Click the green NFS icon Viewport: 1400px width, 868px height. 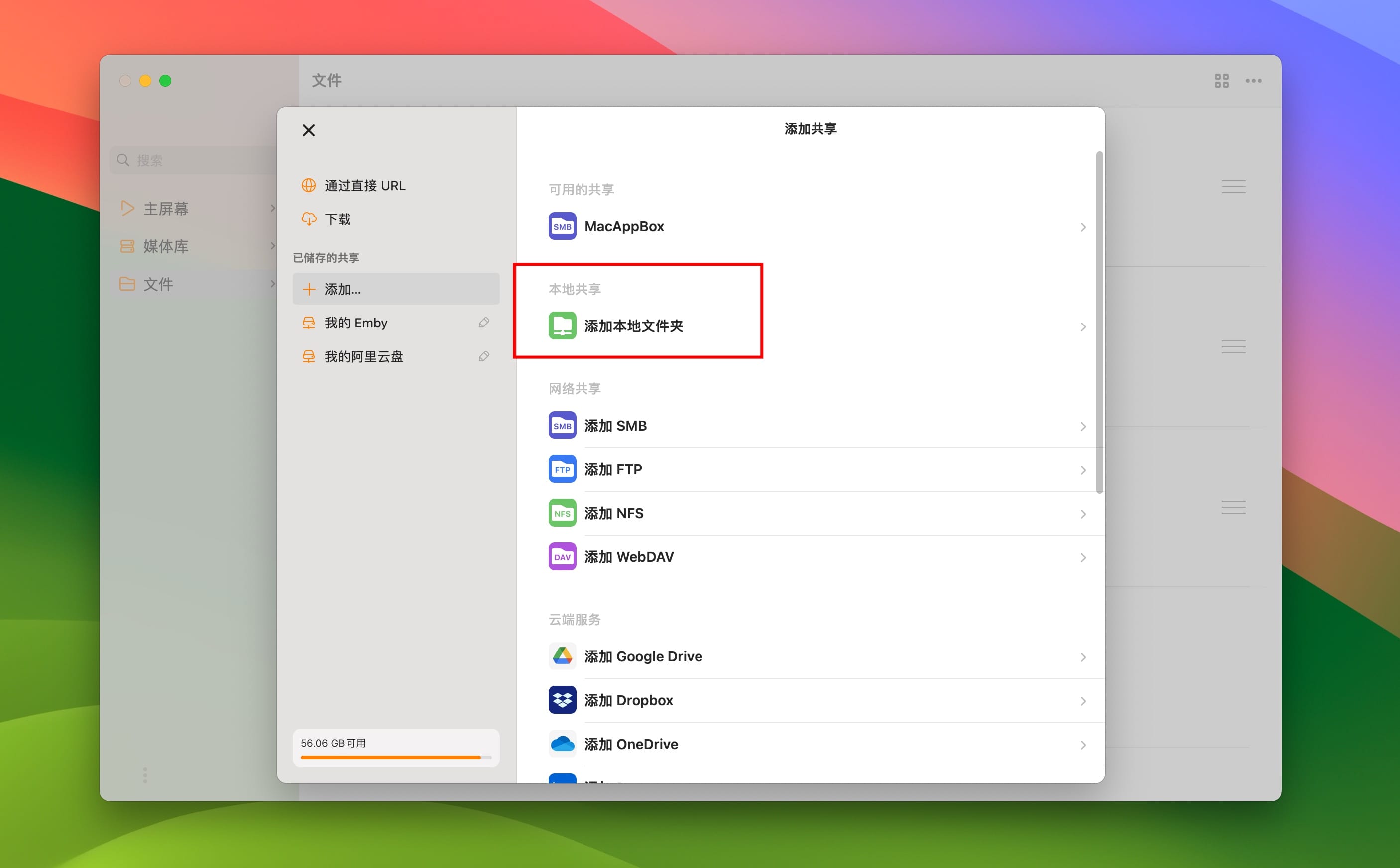pyautogui.click(x=562, y=513)
